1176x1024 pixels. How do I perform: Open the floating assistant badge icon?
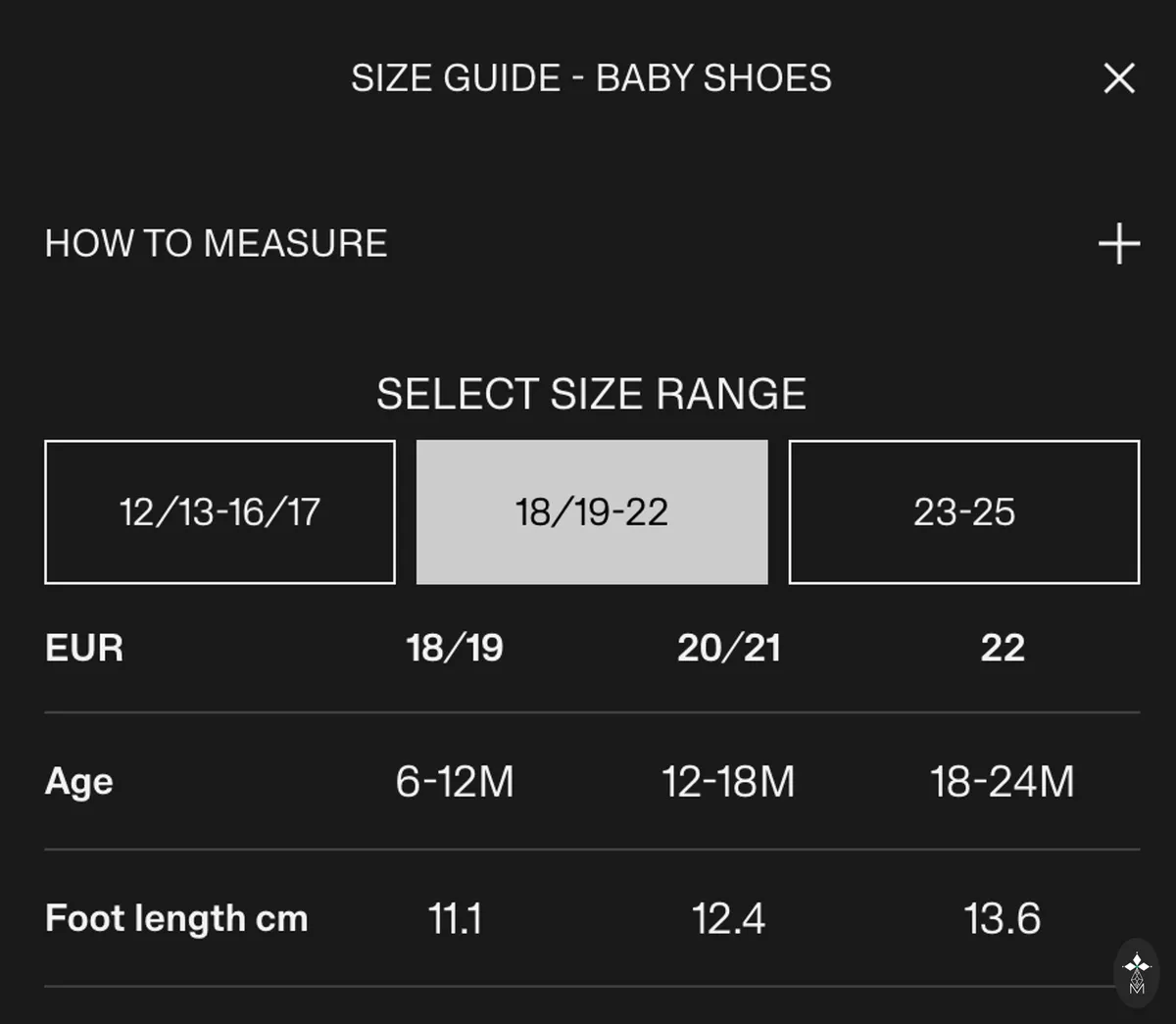click(x=1137, y=973)
